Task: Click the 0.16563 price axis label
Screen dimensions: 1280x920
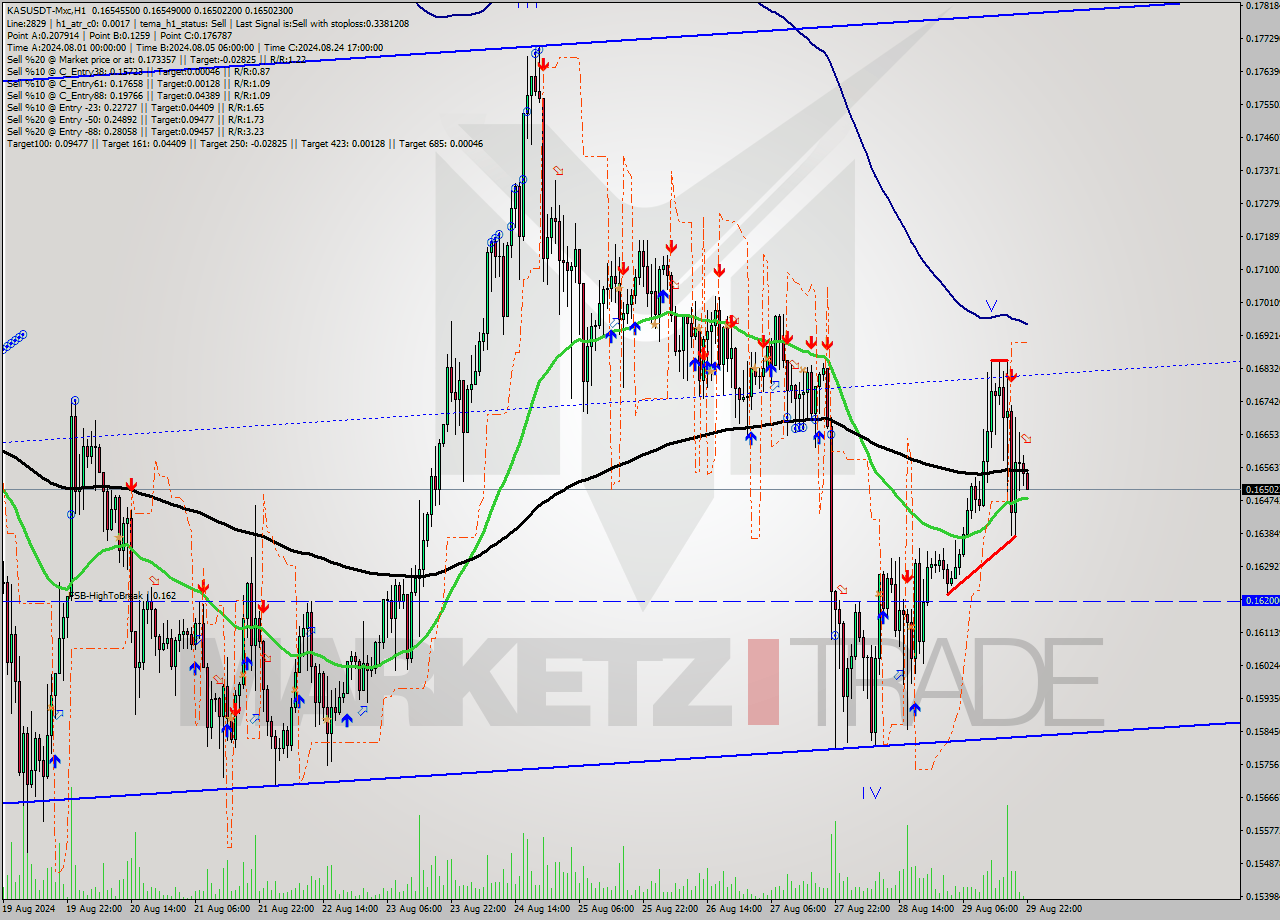Action: (1262, 468)
